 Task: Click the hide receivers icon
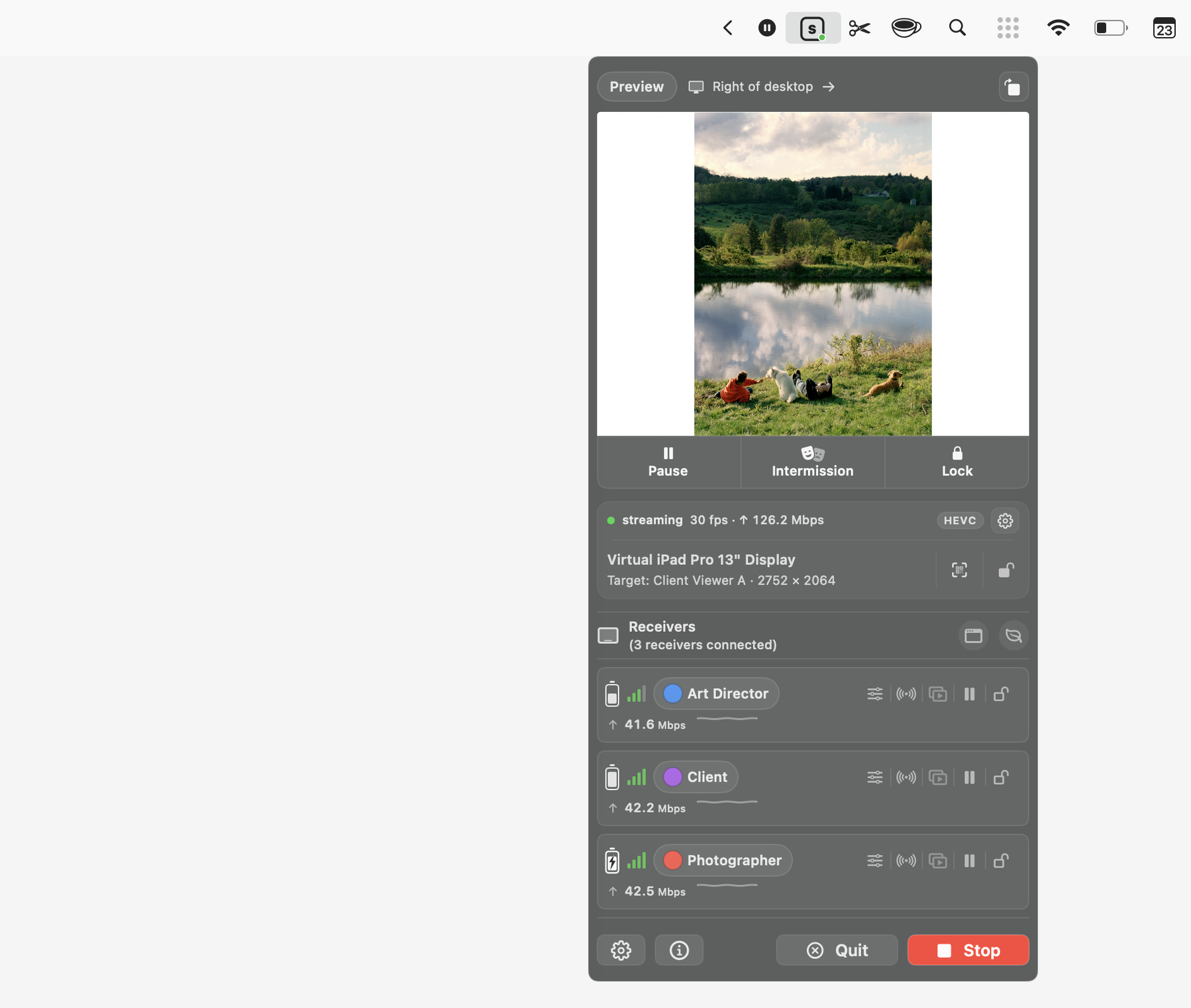tap(1013, 636)
